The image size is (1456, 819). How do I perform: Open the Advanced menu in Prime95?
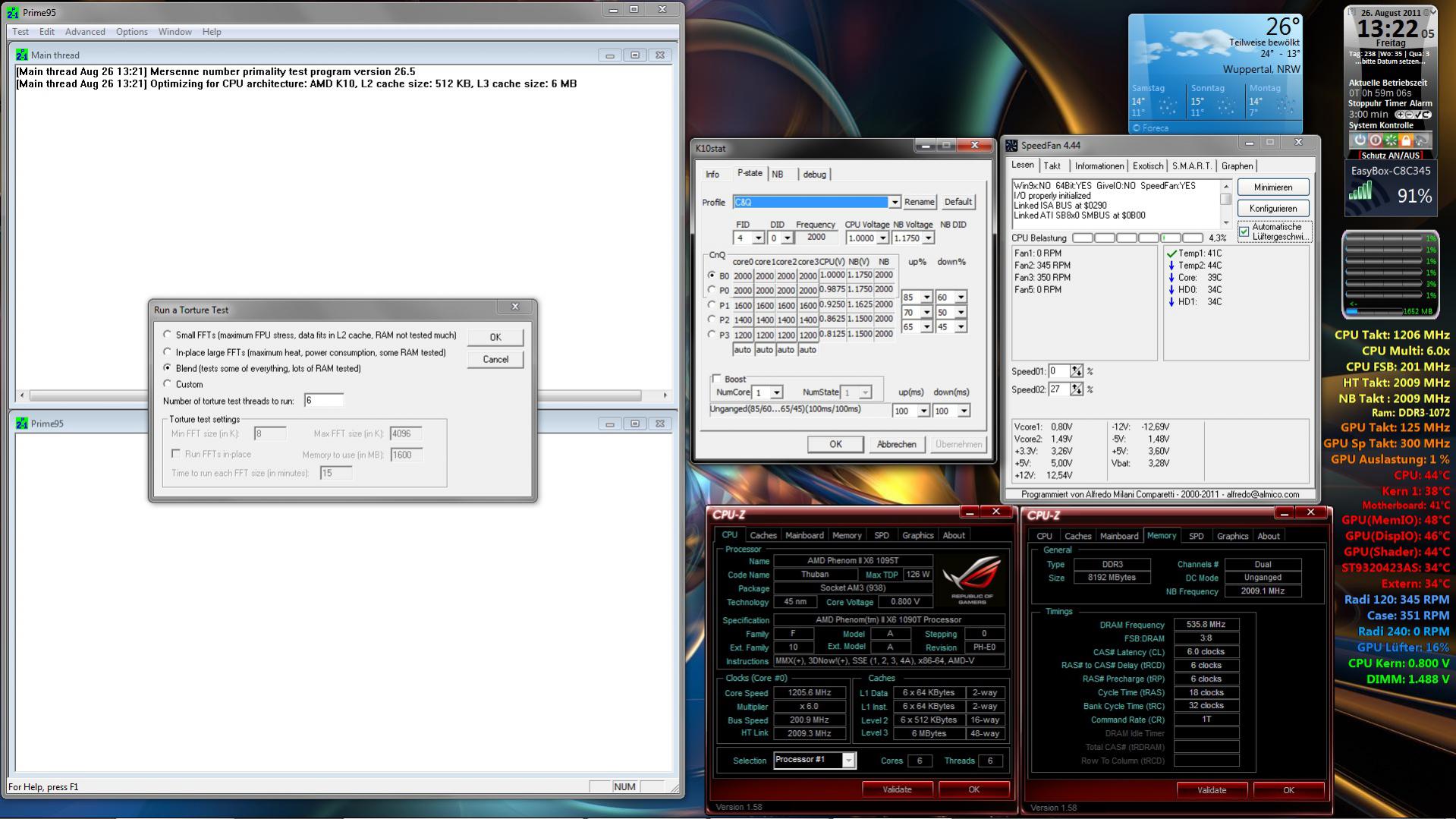[85, 32]
